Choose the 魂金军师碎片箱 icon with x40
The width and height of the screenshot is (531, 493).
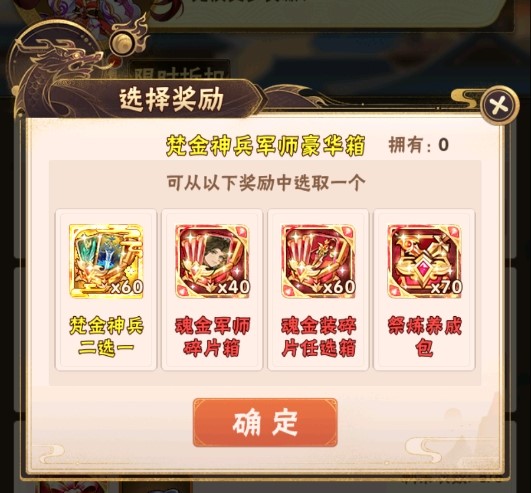pyautogui.click(x=212, y=261)
